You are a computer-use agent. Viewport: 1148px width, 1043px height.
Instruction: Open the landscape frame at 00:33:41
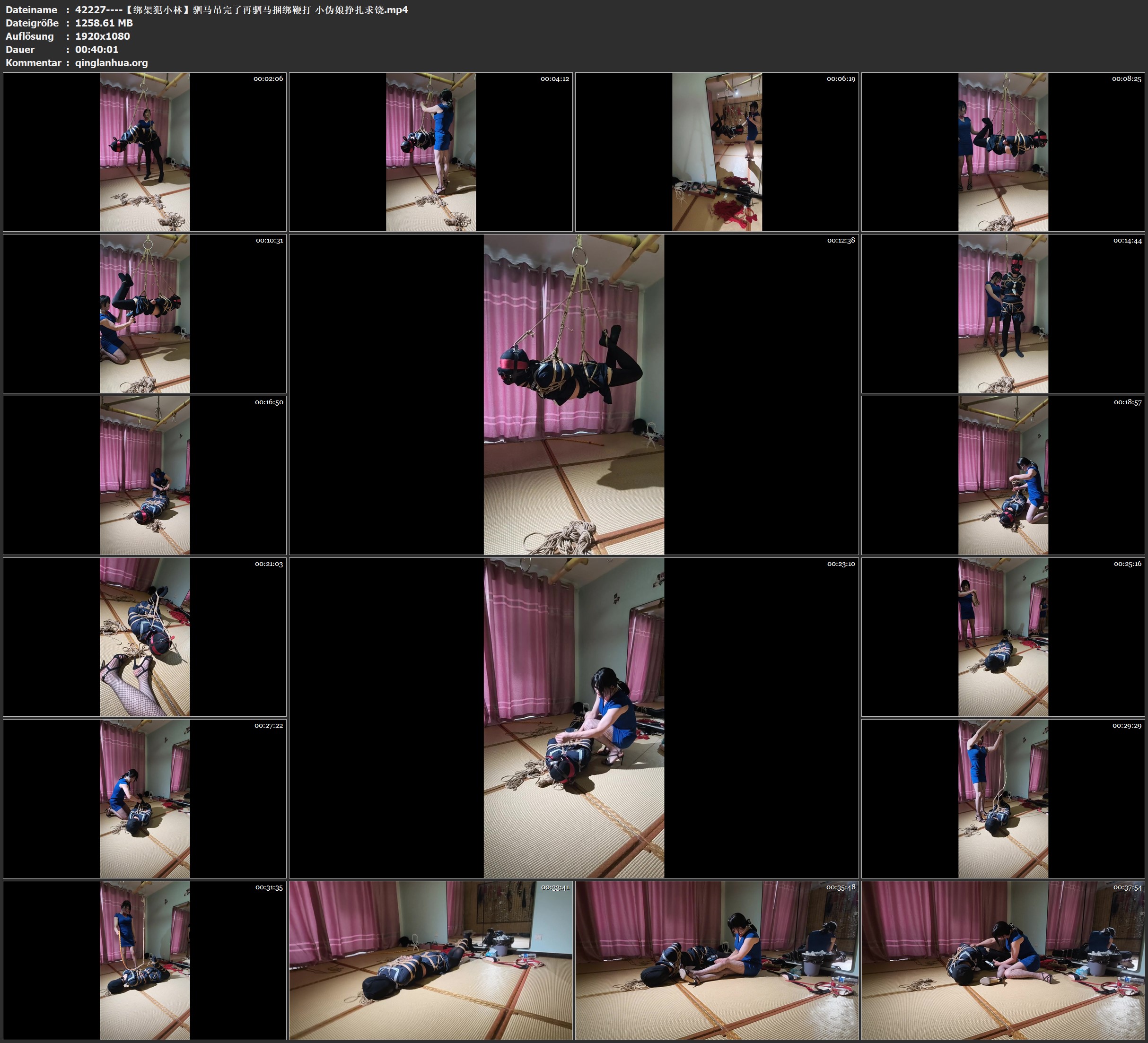click(430, 960)
